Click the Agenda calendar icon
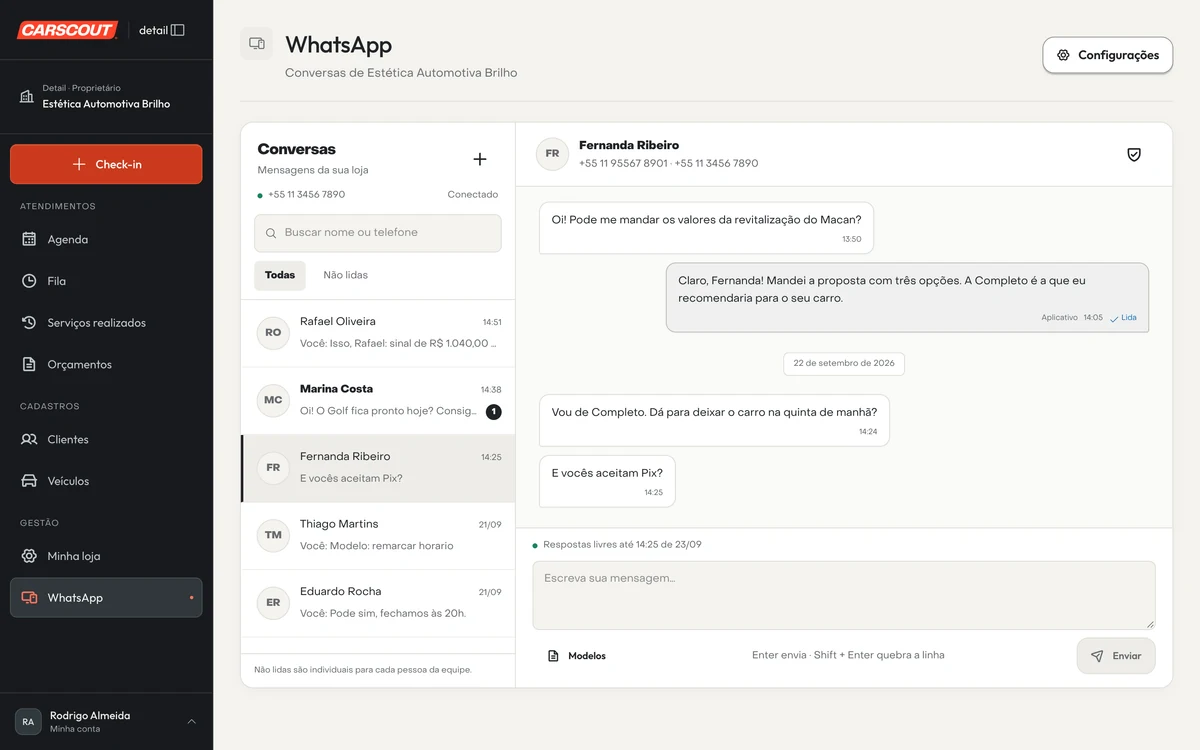The width and height of the screenshot is (1200, 750). (x=29, y=240)
